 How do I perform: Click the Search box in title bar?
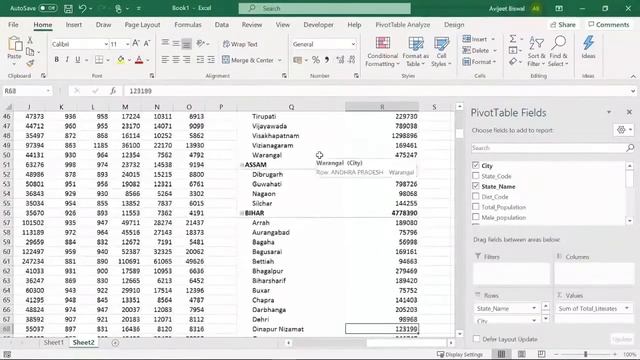324,8
